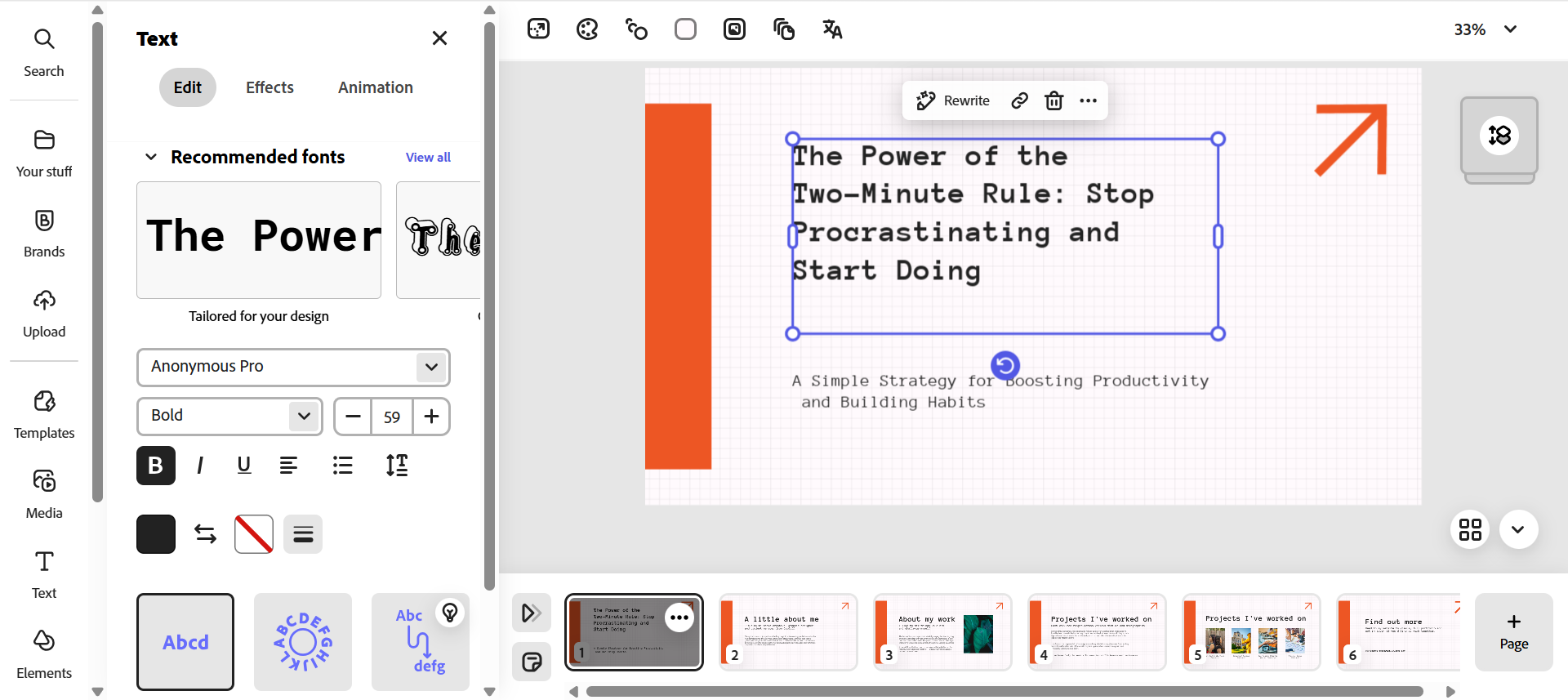
Task: Toggle underline formatting
Action: pyautogui.click(x=243, y=466)
